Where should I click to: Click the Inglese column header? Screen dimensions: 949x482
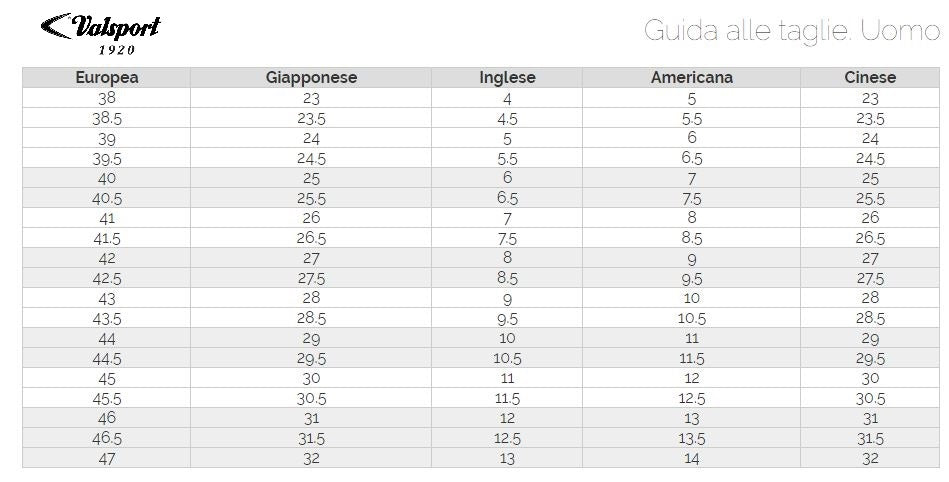pos(507,78)
